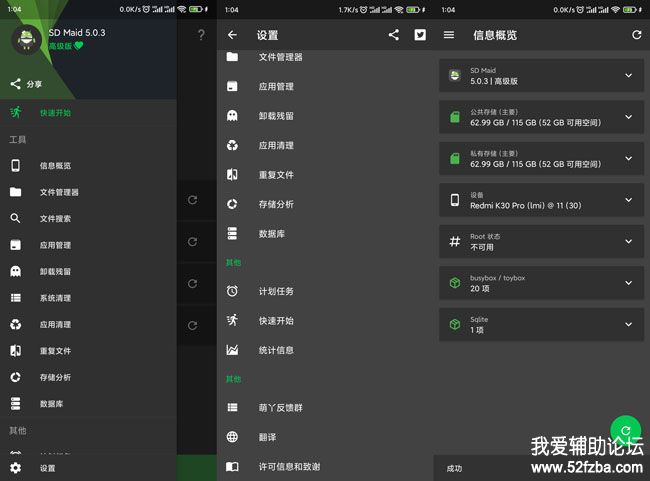Tap the refresh icon in 信息概览 header
The width and height of the screenshot is (650, 481).
point(636,35)
